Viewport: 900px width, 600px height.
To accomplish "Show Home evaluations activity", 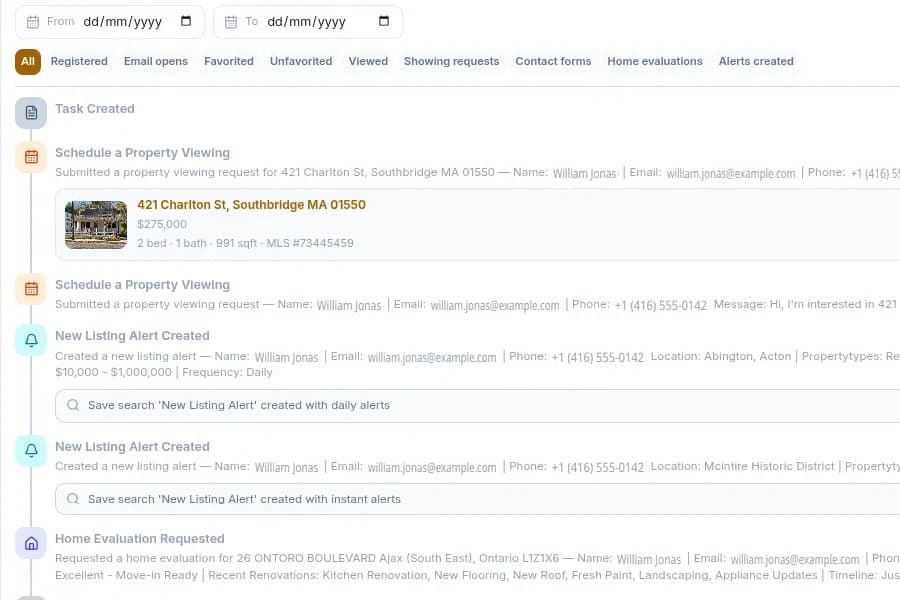I will tap(655, 61).
